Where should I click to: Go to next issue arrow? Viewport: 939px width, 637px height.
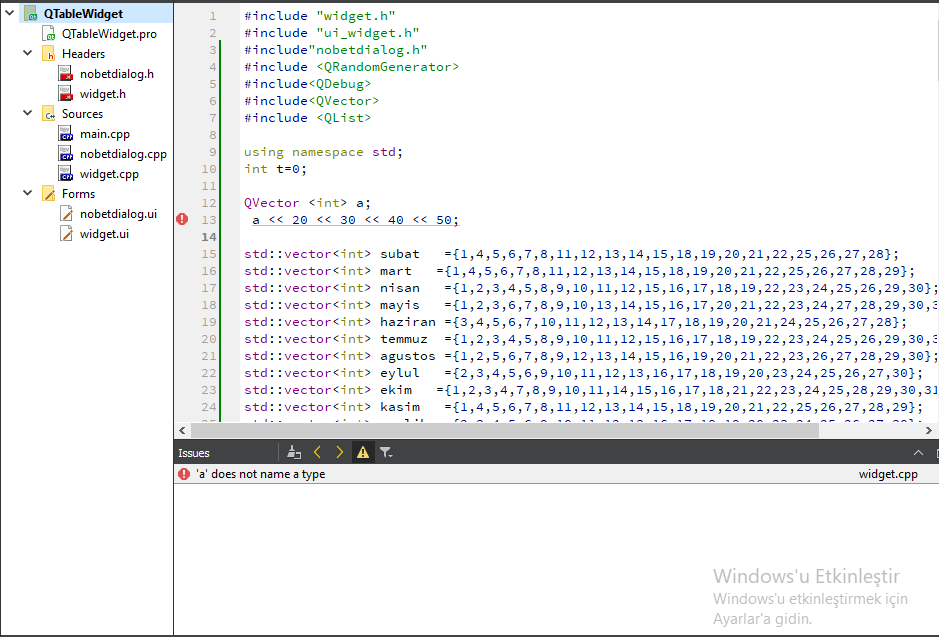pos(339,452)
